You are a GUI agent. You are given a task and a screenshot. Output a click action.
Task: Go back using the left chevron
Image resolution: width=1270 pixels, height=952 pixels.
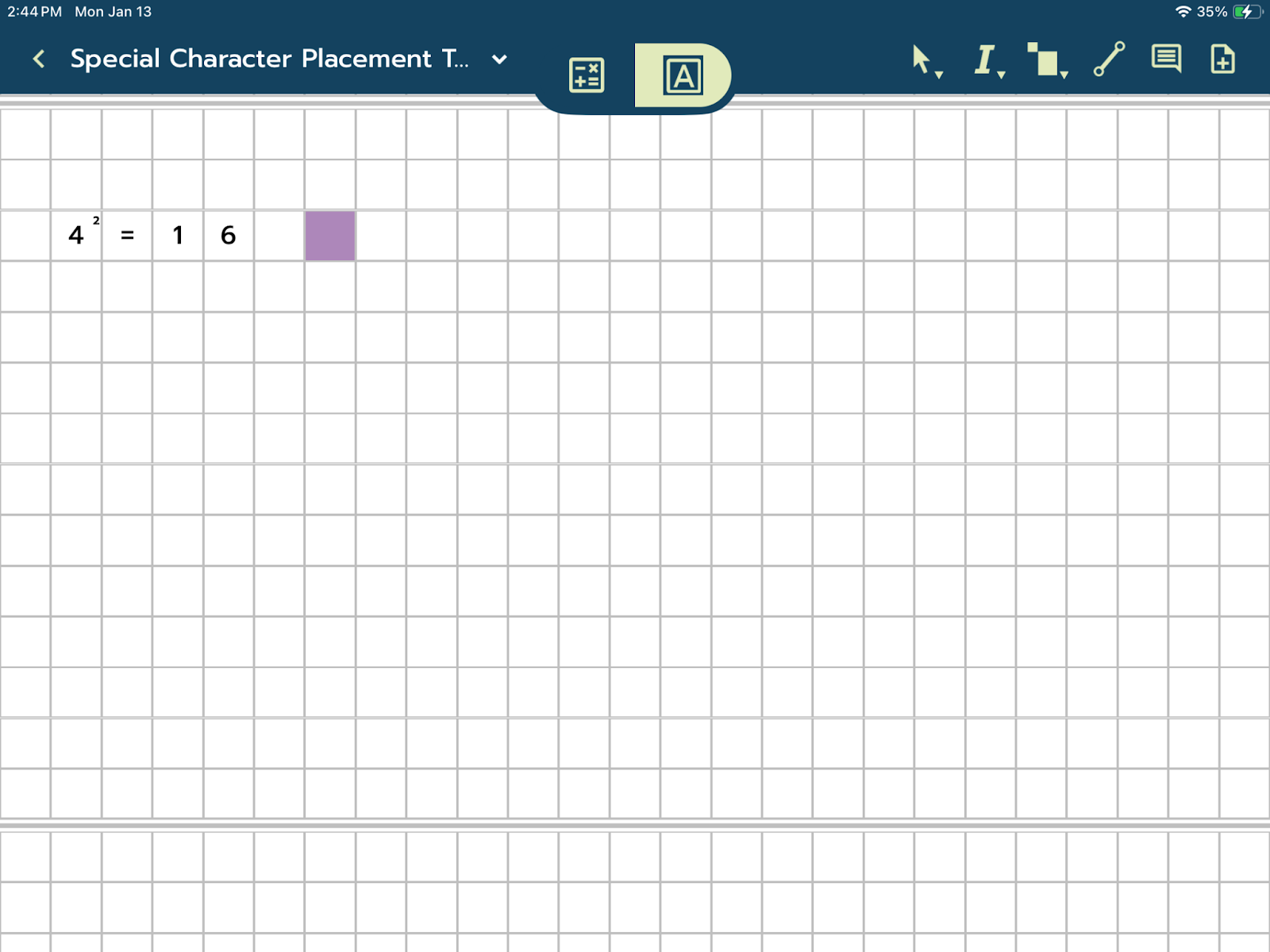[x=38, y=59]
